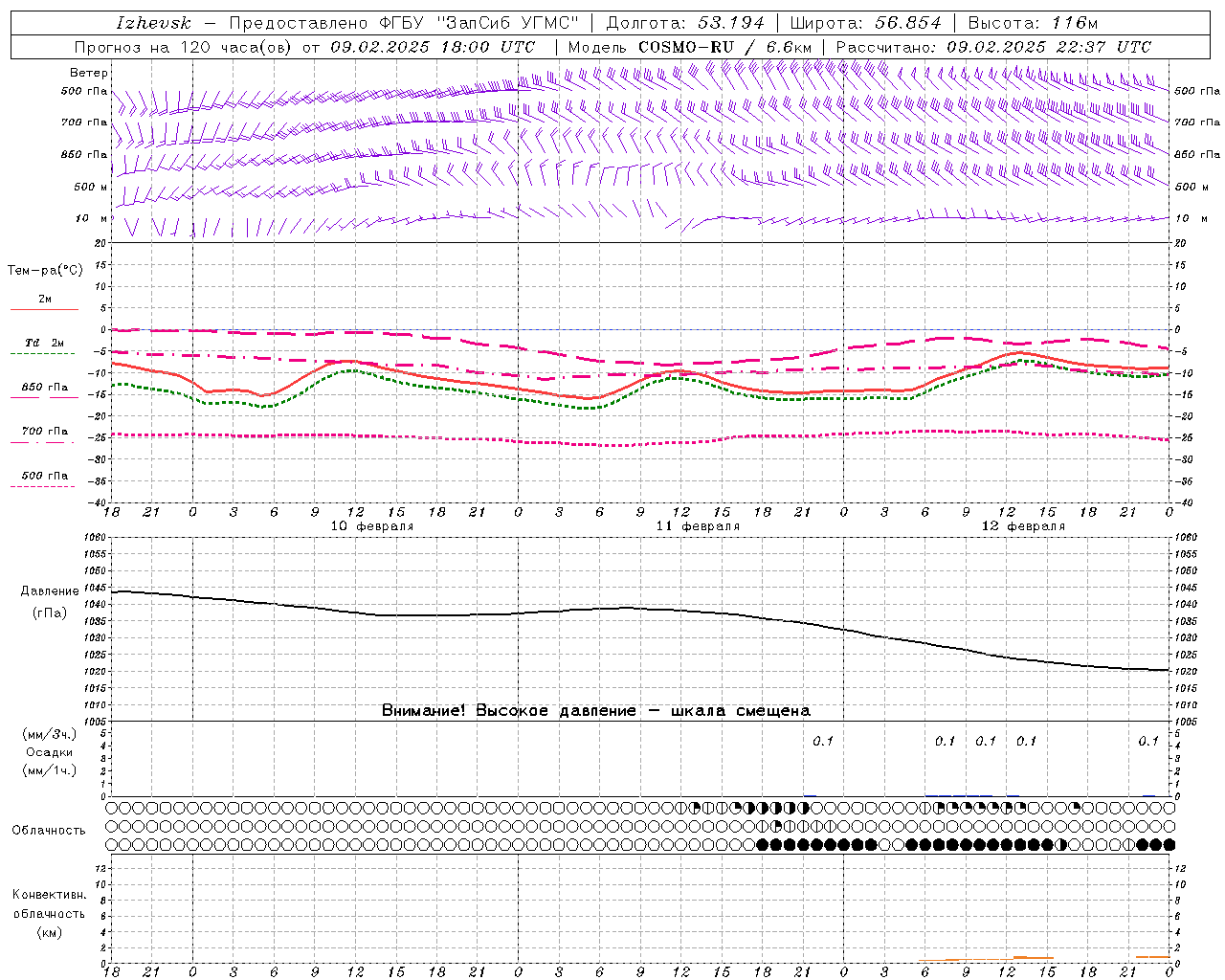This screenshot has width=1225, height=980.
Task: Click the '12 февраля' date label
Action: [1023, 526]
